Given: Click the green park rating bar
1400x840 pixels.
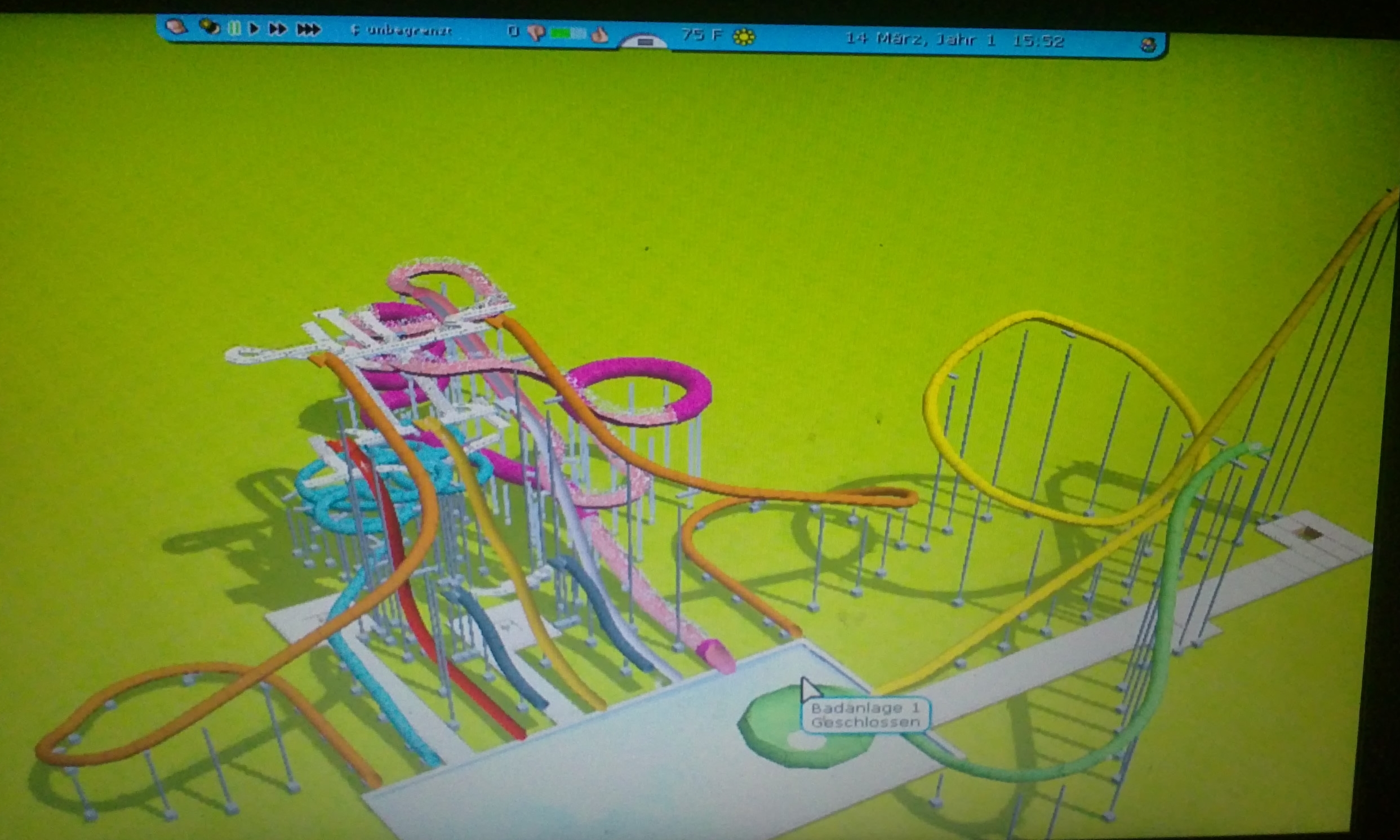Looking at the screenshot, I should point(568,34).
